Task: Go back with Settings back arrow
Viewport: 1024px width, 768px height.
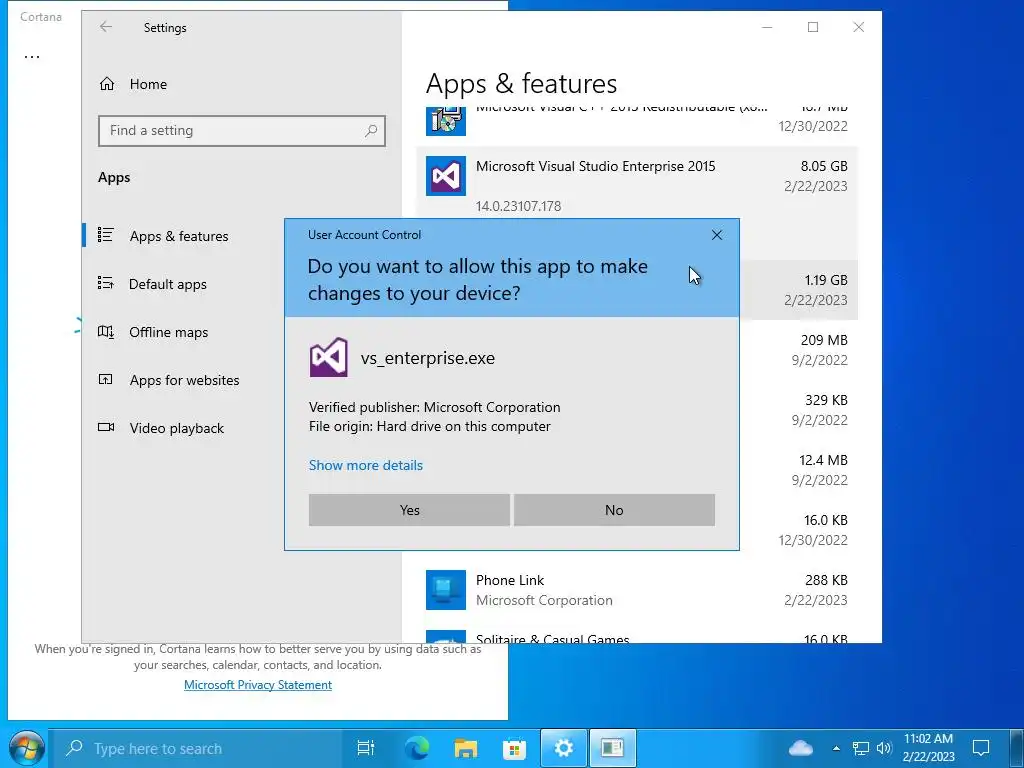Action: pos(106,27)
